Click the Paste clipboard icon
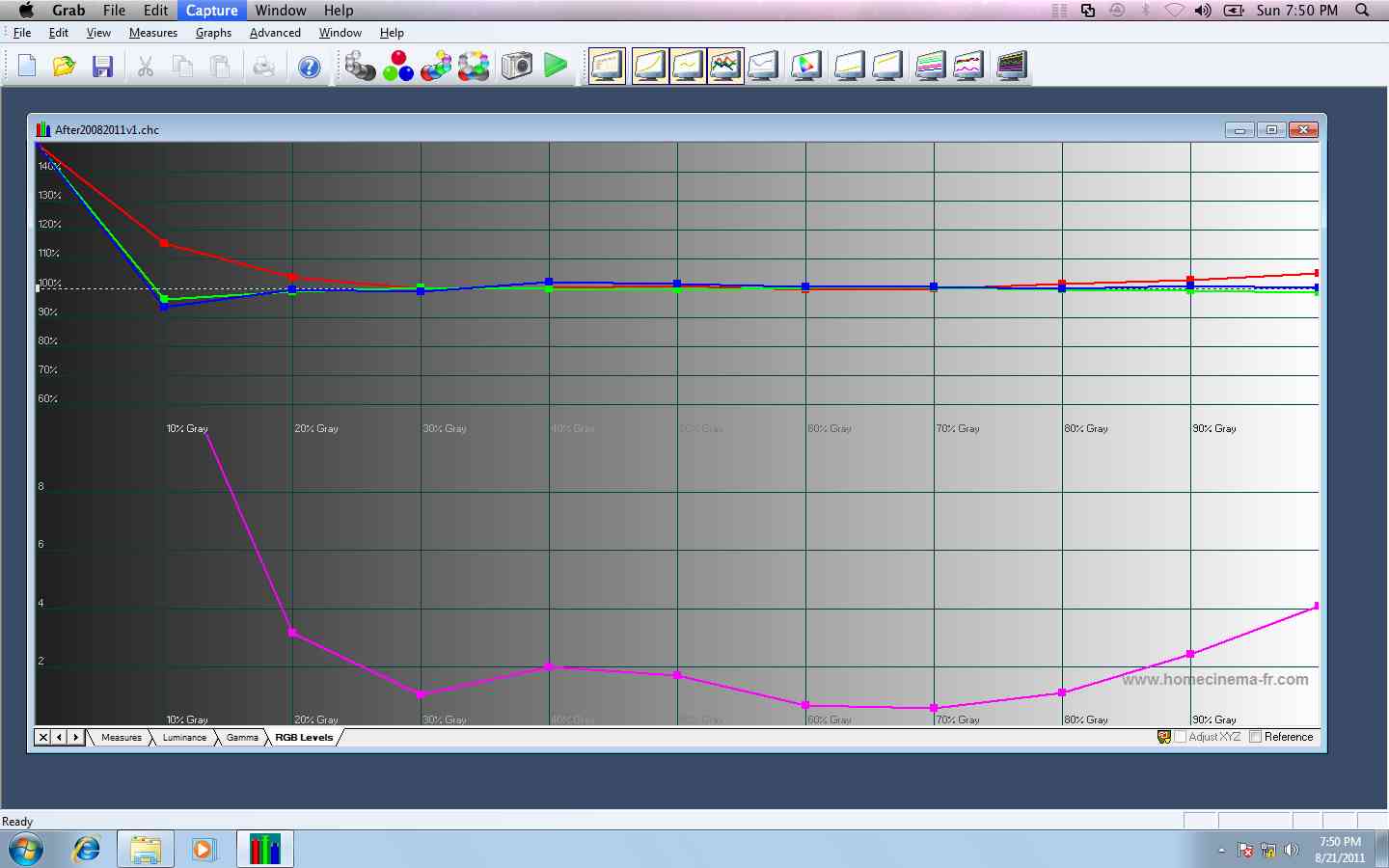 click(220, 67)
